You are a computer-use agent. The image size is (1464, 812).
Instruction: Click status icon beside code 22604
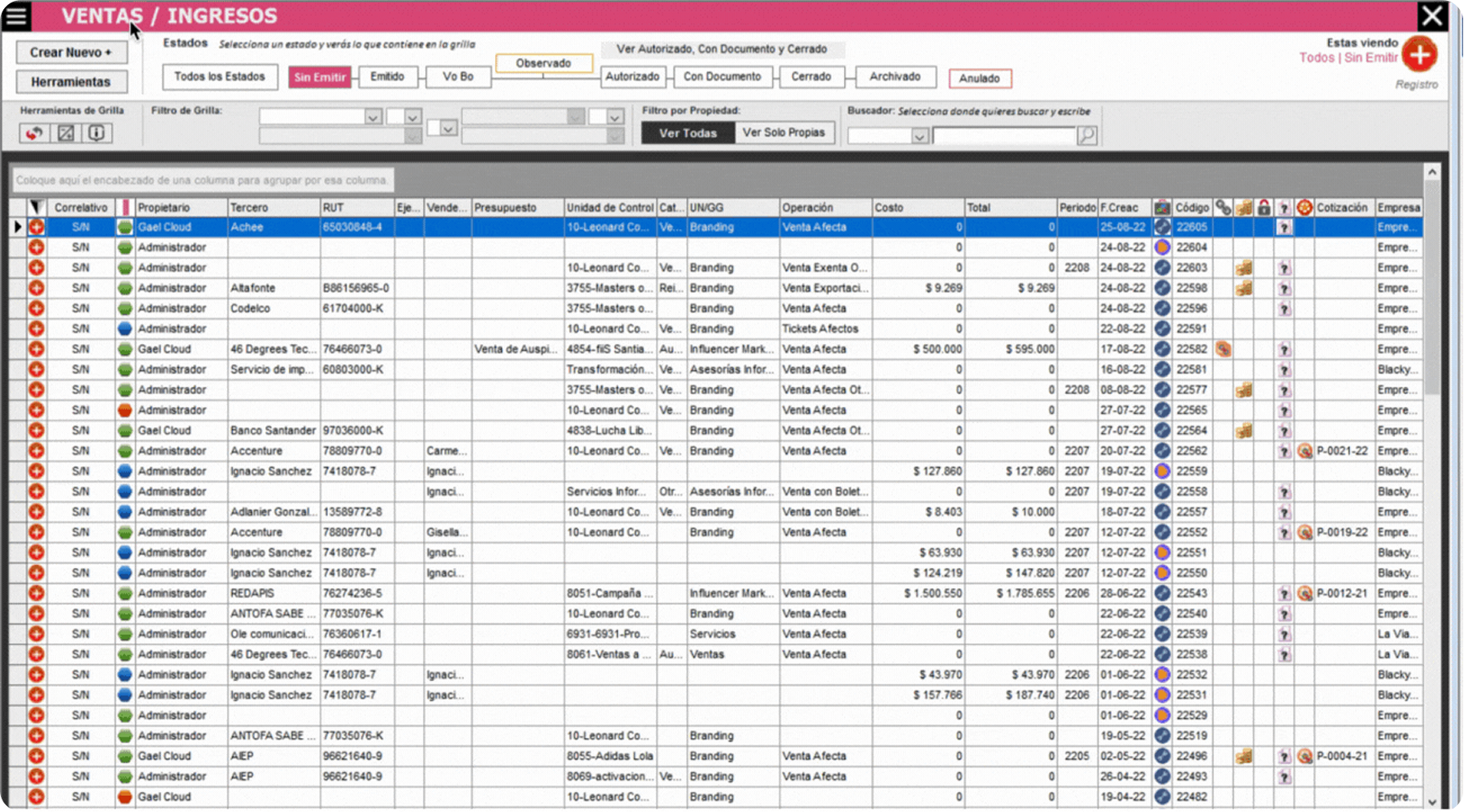[1162, 247]
